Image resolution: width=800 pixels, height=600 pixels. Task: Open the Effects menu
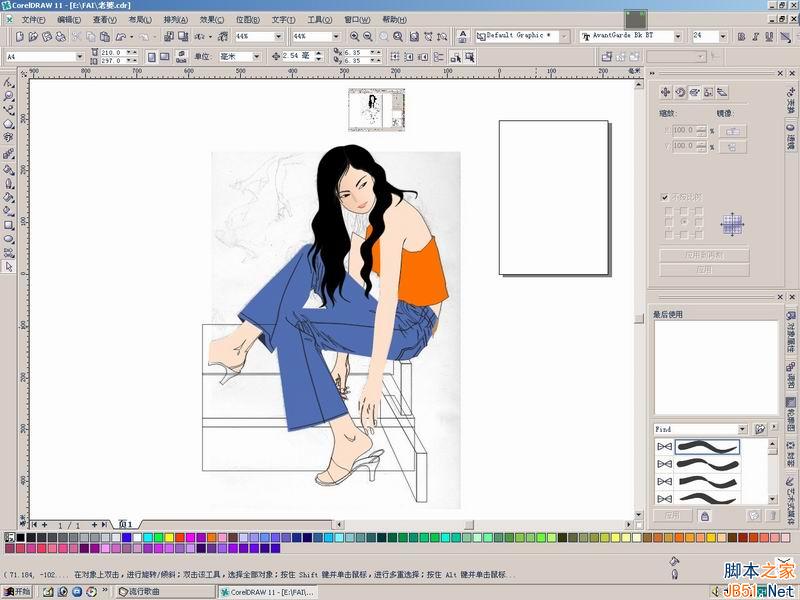pos(212,19)
